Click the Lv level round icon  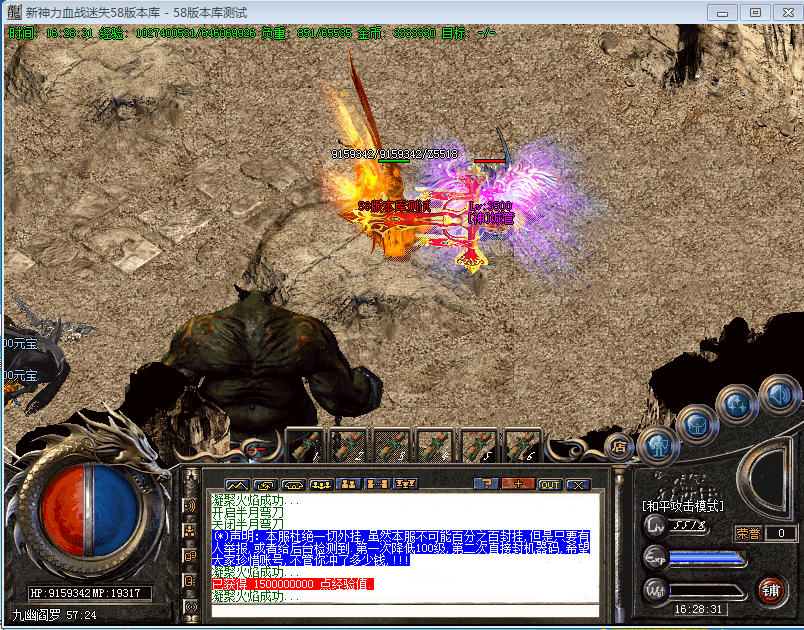click(655, 526)
